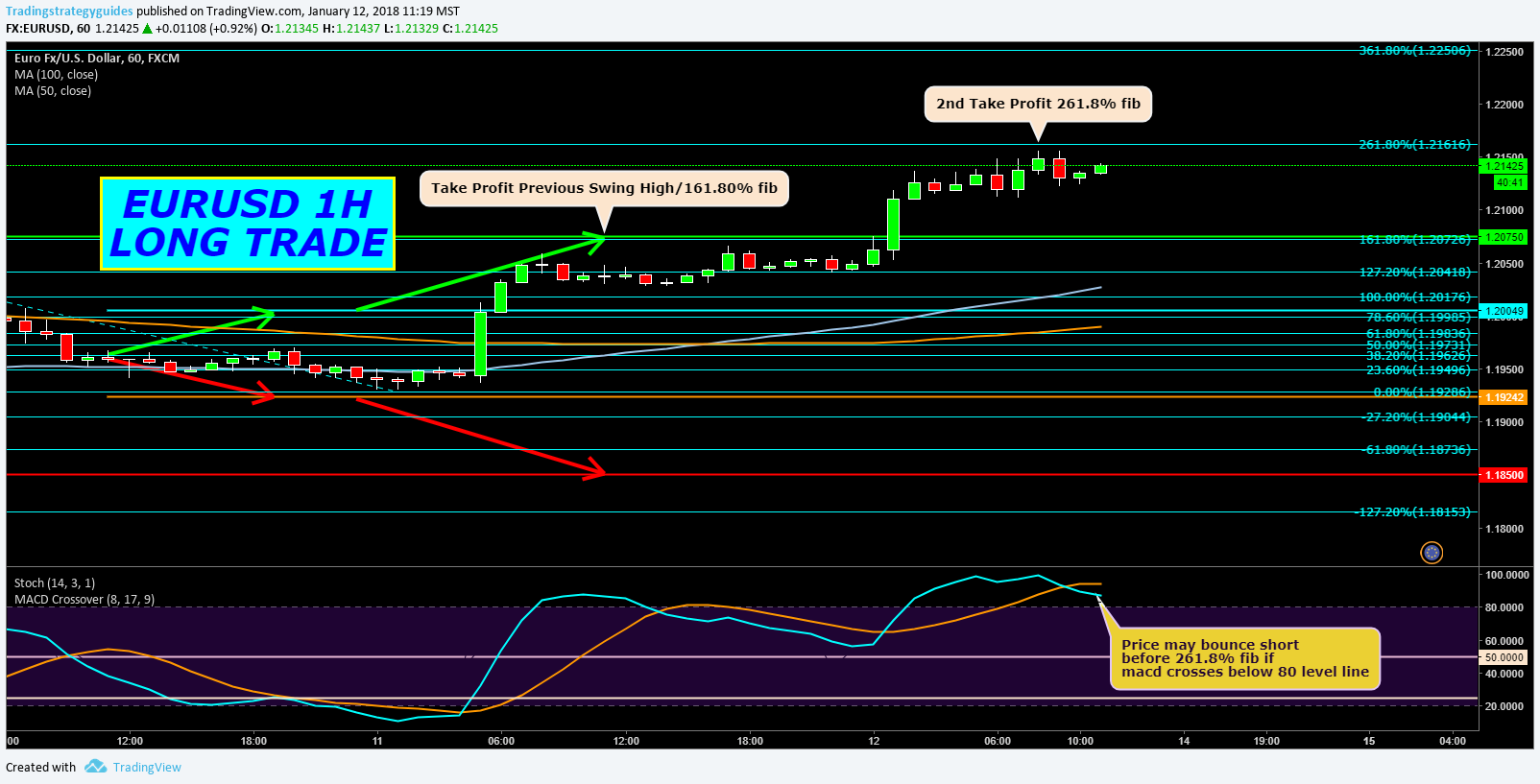1540x784 pixels.
Task: Click the +0.01108 (+0.92%) change value
Action: 206,28
